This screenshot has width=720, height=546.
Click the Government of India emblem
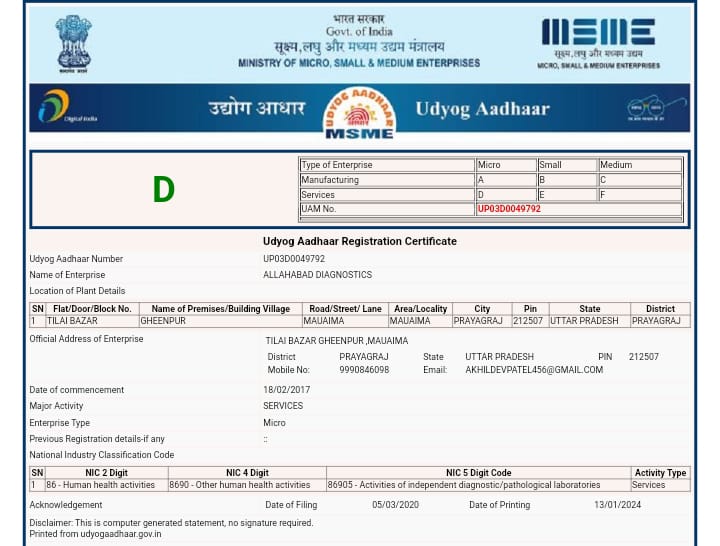[73, 44]
